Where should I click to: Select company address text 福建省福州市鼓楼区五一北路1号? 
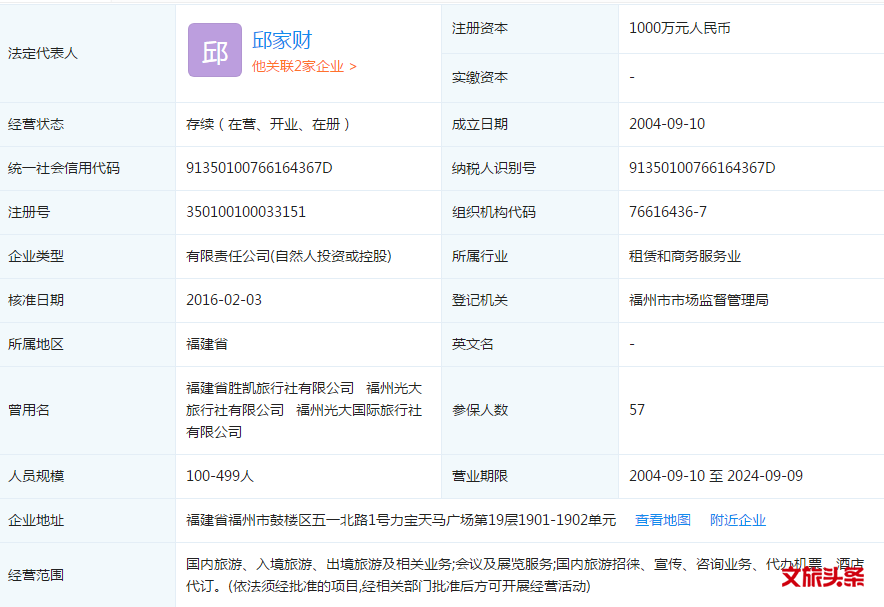click(288, 520)
